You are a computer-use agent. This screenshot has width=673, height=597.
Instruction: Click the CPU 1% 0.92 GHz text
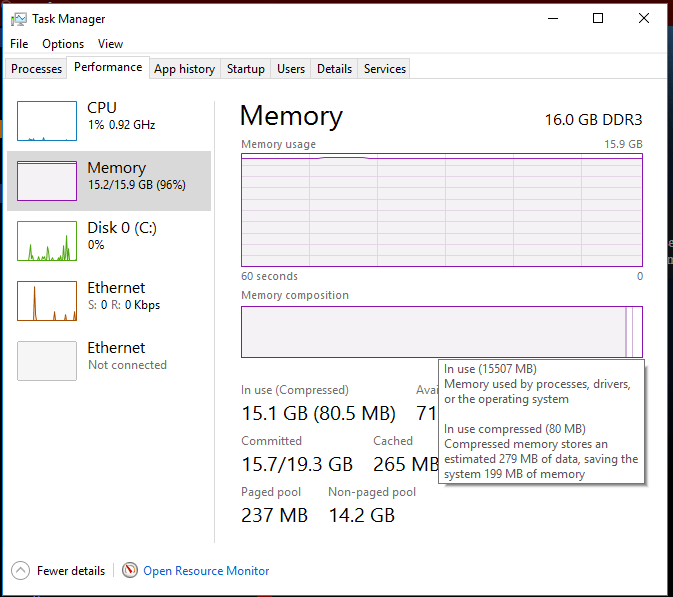[121, 125]
